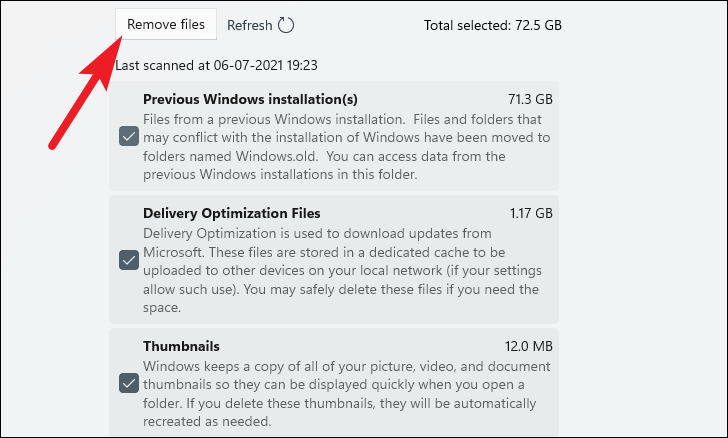Image resolution: width=728 pixels, height=438 pixels.
Task: Click the 71.3 GB size value
Action: tap(528, 99)
